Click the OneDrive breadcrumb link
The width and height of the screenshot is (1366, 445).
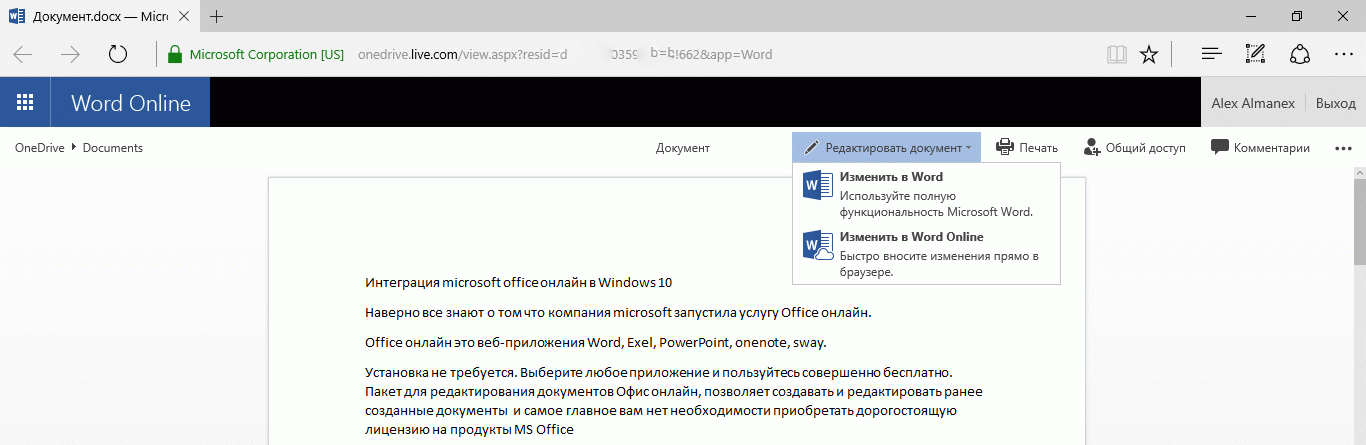pos(39,148)
